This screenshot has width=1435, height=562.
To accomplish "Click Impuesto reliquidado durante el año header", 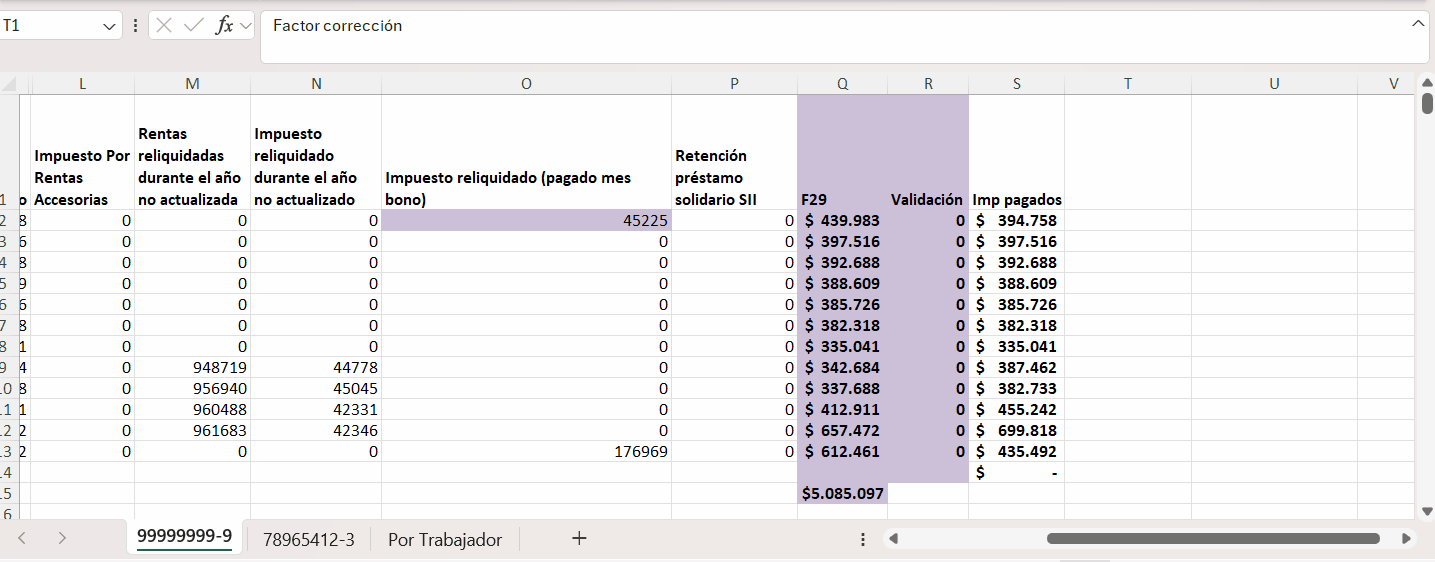I will (316, 152).
